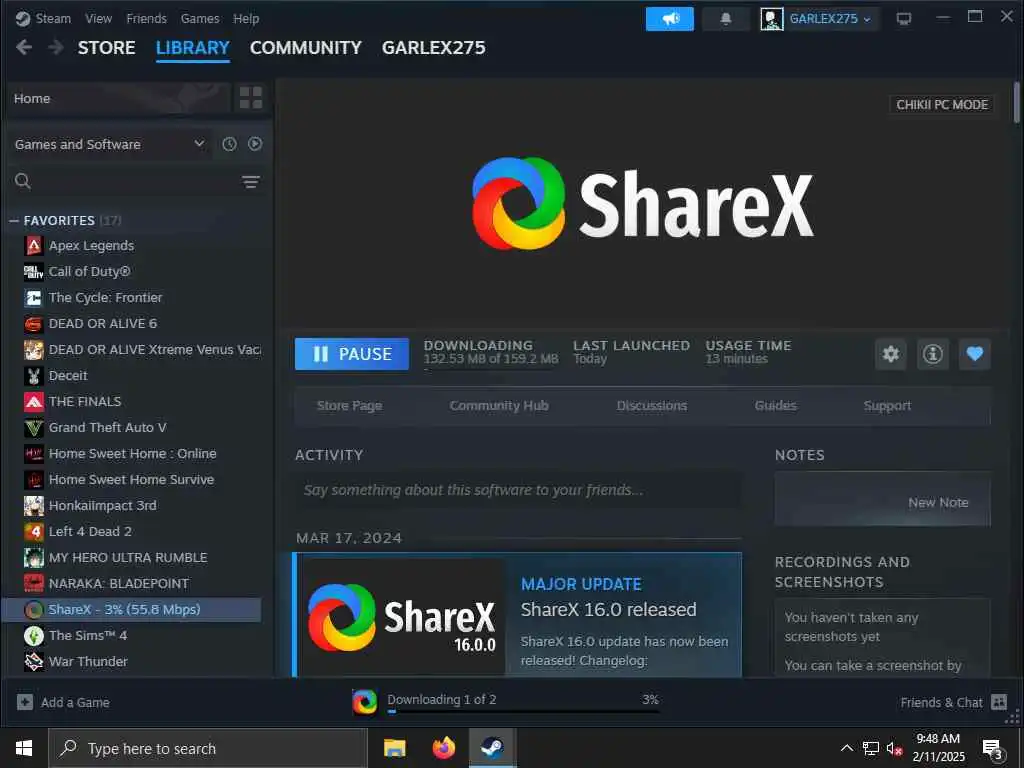This screenshot has height=768, width=1024.
Task: Open the Help menu
Action: [x=246, y=18]
